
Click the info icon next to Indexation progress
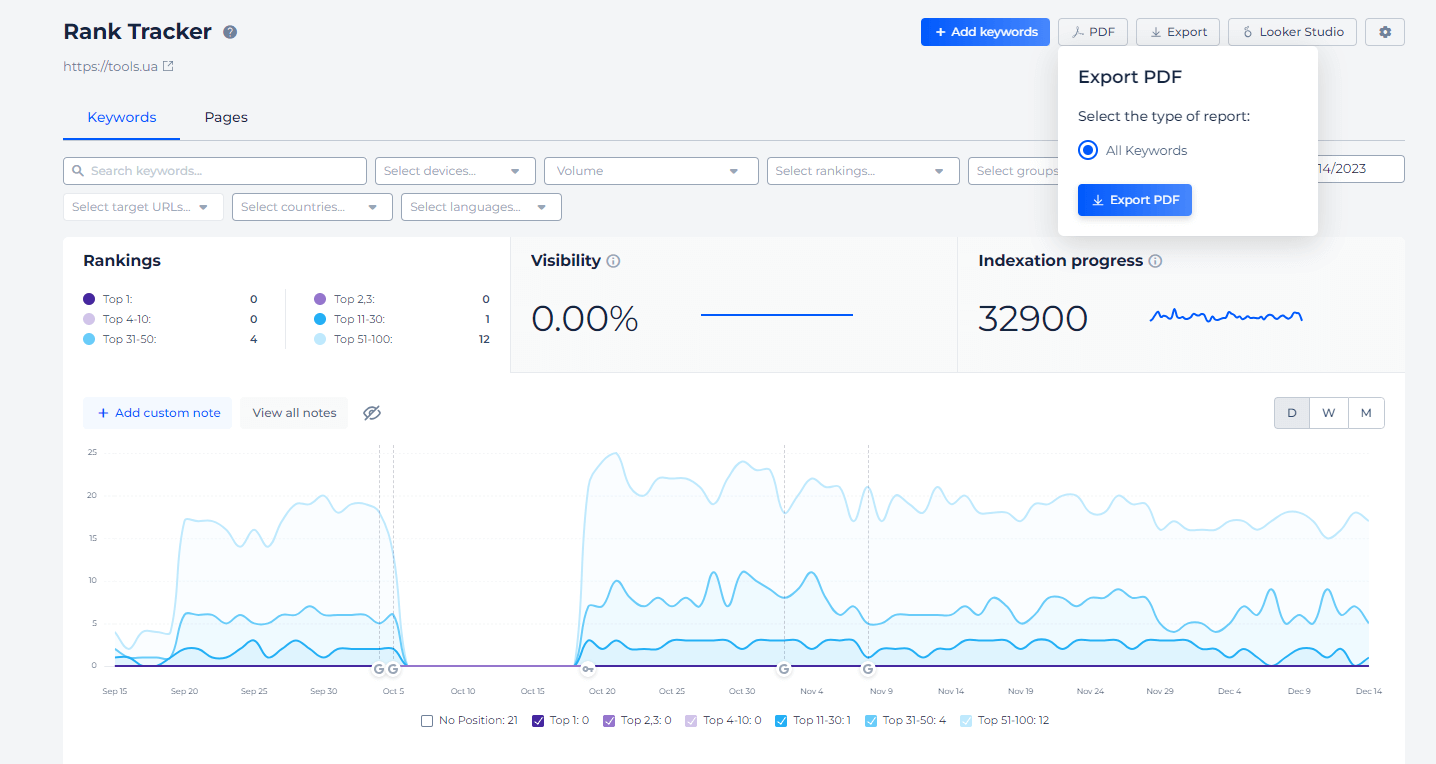click(x=1155, y=261)
